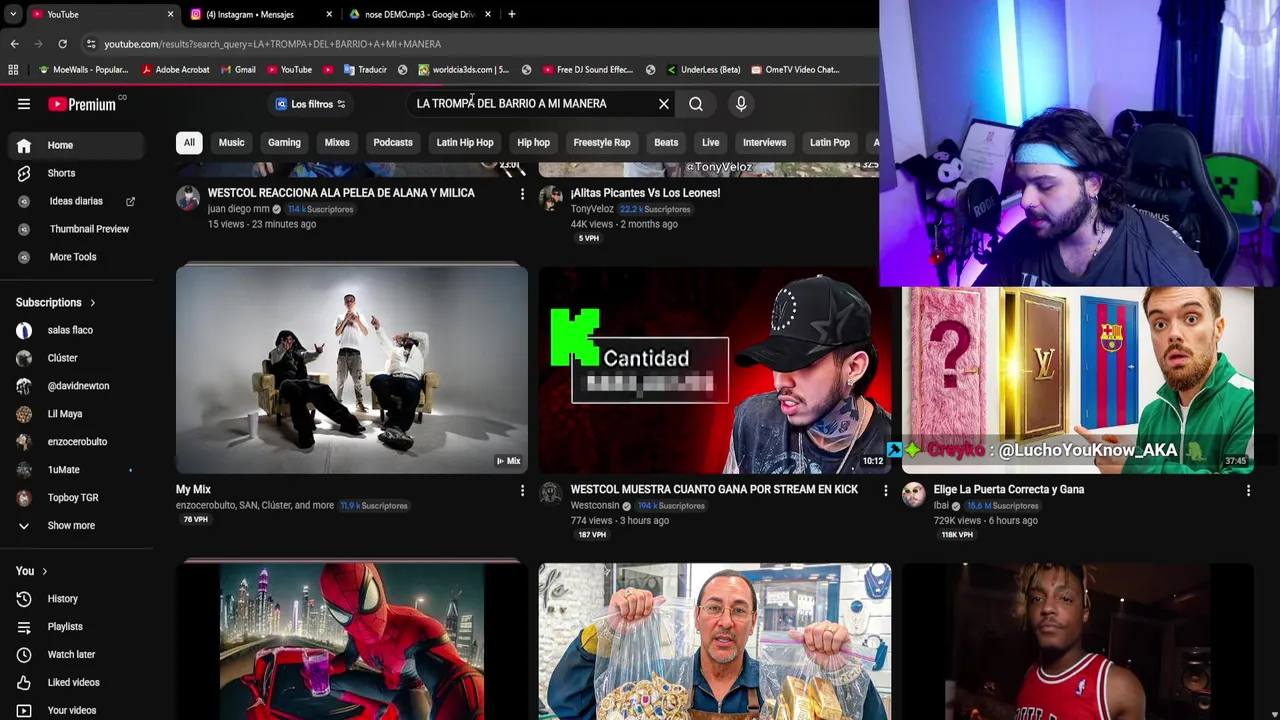The image size is (1280, 720).
Task: Click juan diego mm channel avatar
Action: click(x=188, y=197)
